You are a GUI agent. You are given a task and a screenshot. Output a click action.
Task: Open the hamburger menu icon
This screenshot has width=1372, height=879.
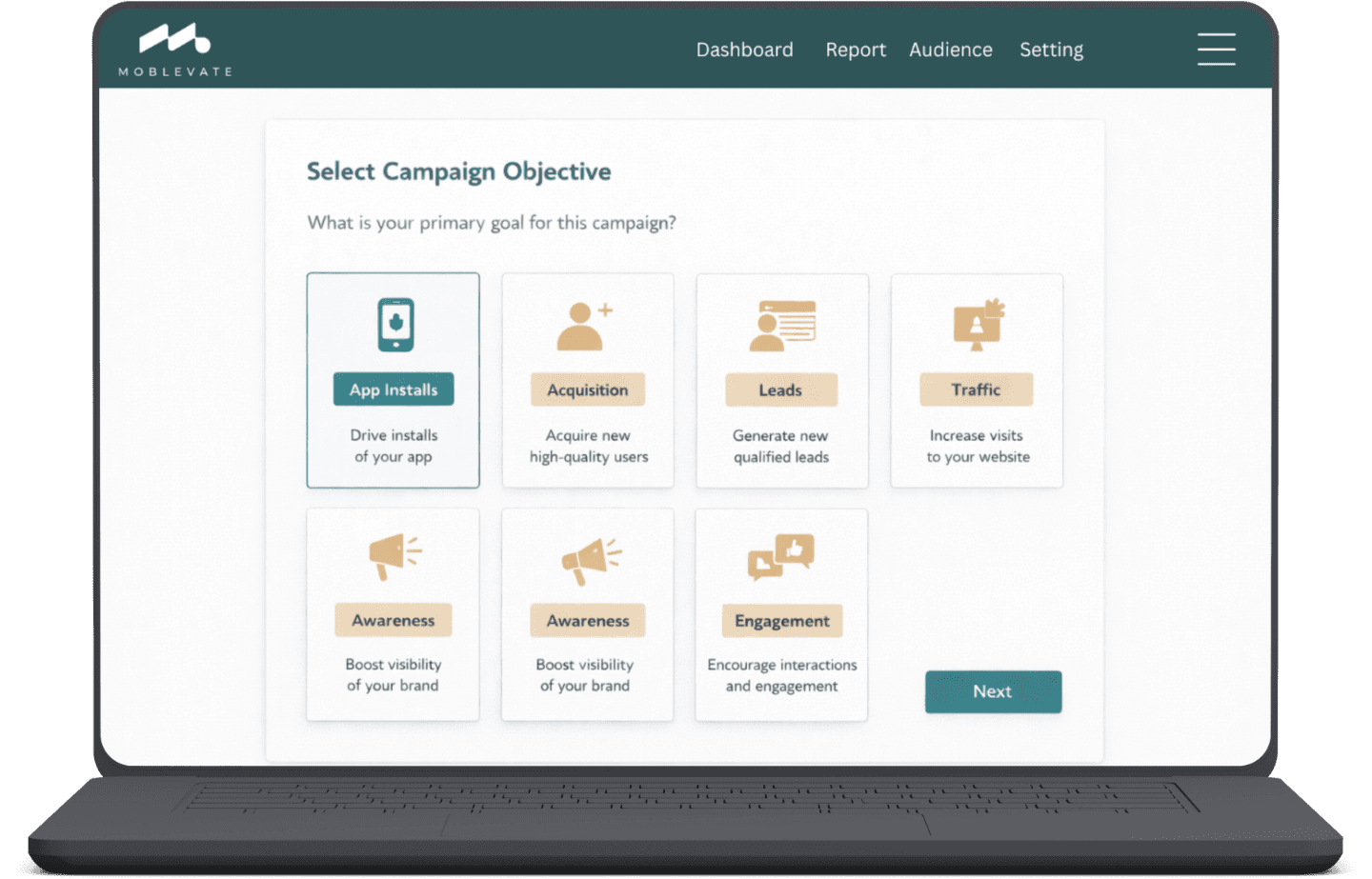(x=1216, y=50)
